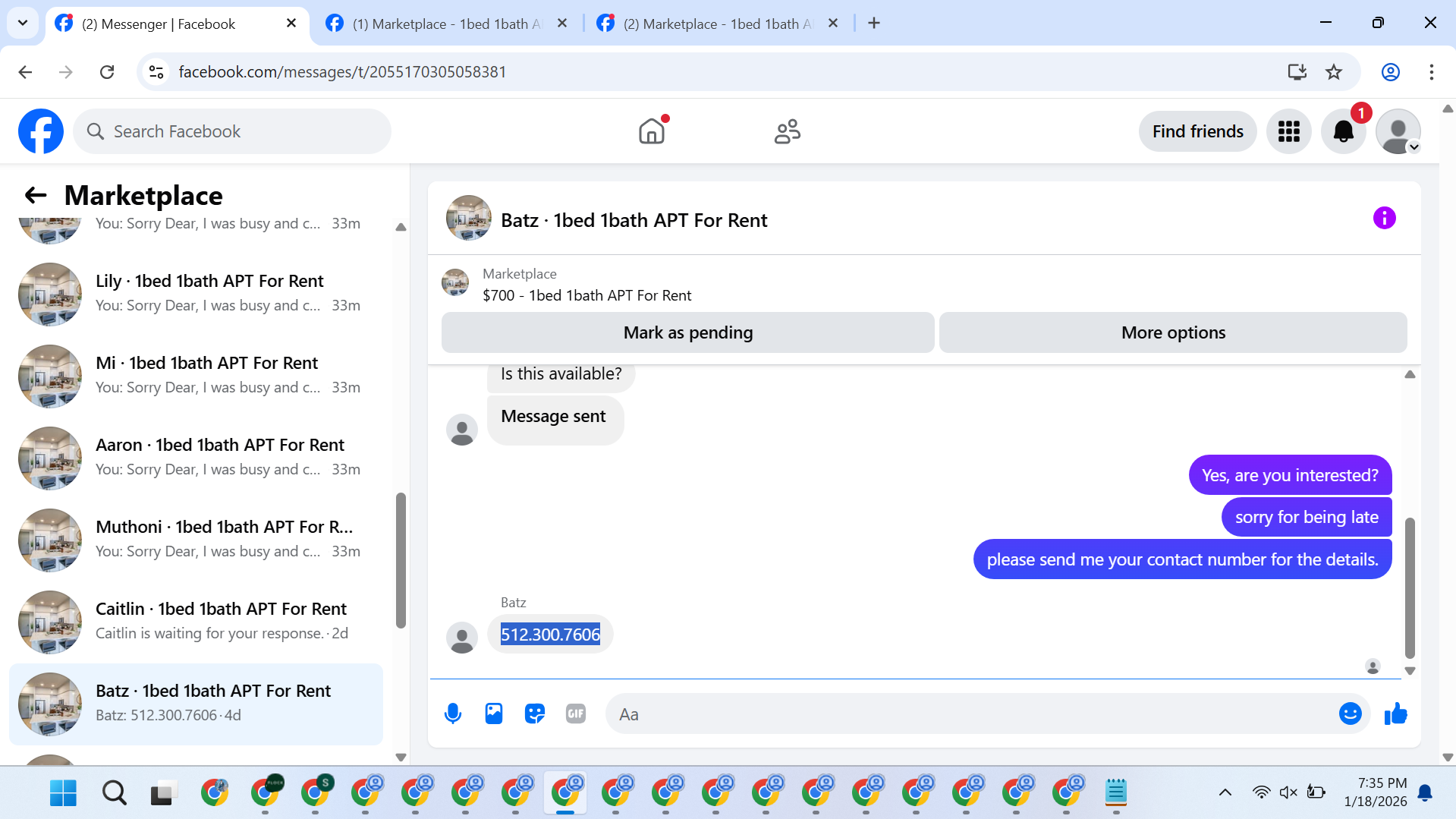Open the Windows Start menu
The width and height of the screenshot is (1456, 819).
[63, 793]
